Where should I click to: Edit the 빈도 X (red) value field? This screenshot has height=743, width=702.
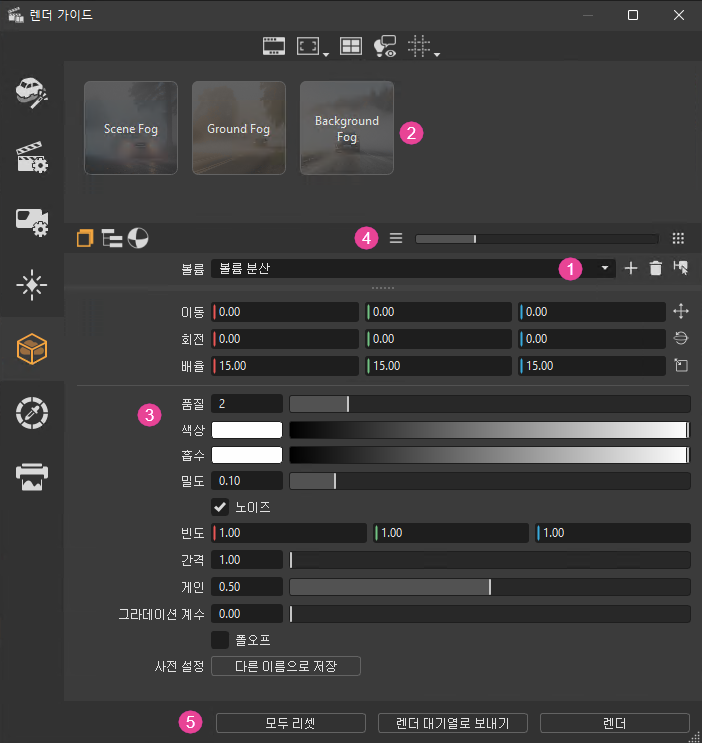pos(289,533)
